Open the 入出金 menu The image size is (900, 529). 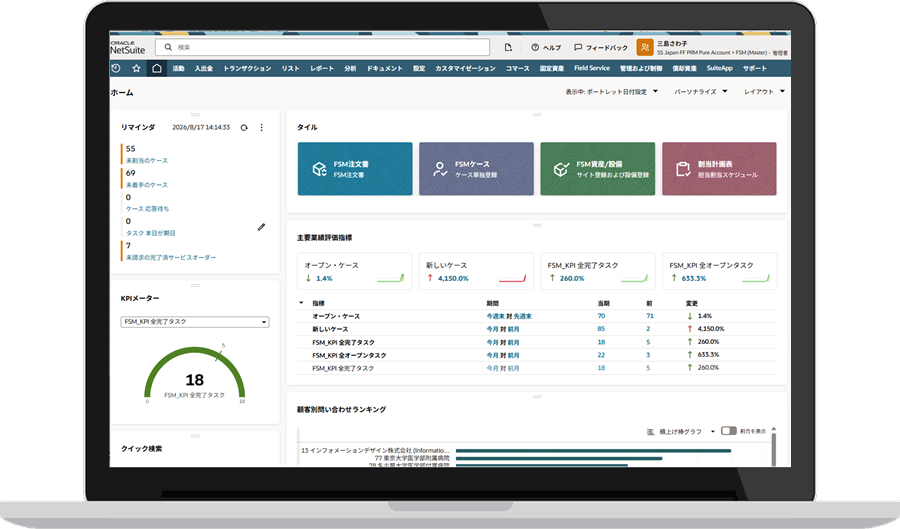(x=204, y=68)
